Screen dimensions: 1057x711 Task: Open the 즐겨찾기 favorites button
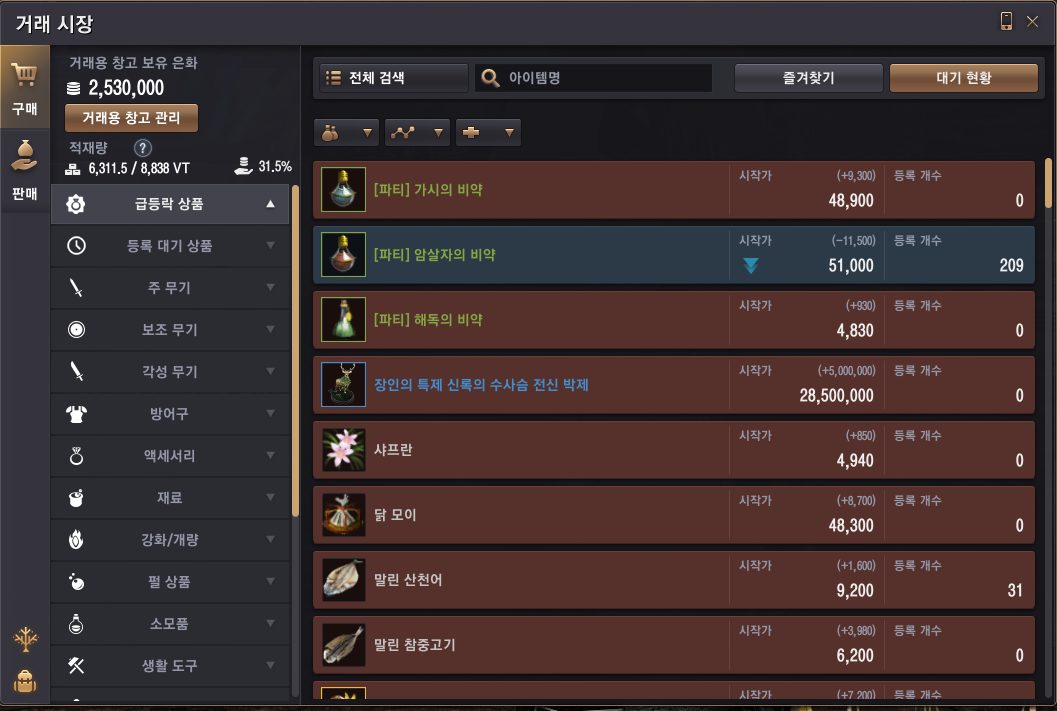(x=808, y=78)
